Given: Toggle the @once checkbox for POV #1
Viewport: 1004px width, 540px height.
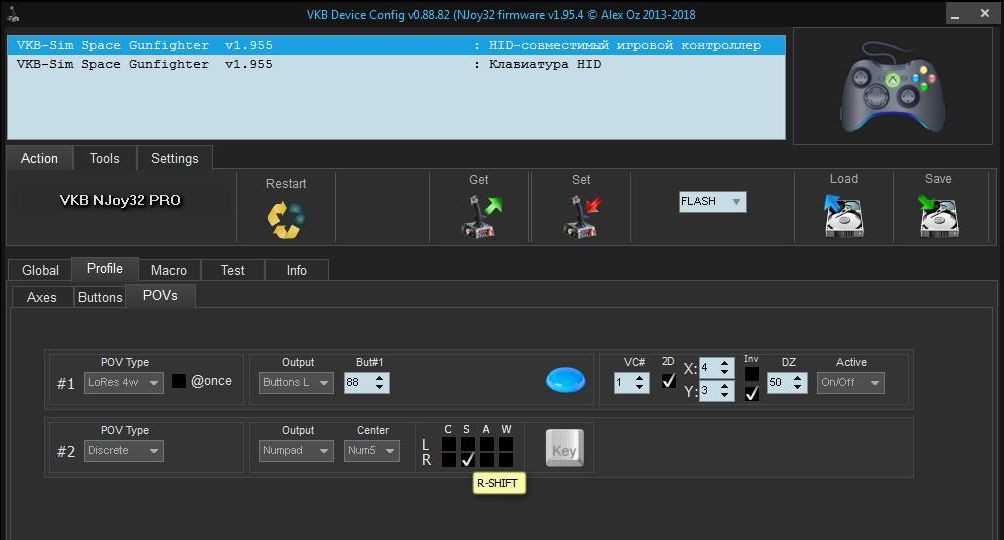Looking at the screenshot, I should click(179, 380).
